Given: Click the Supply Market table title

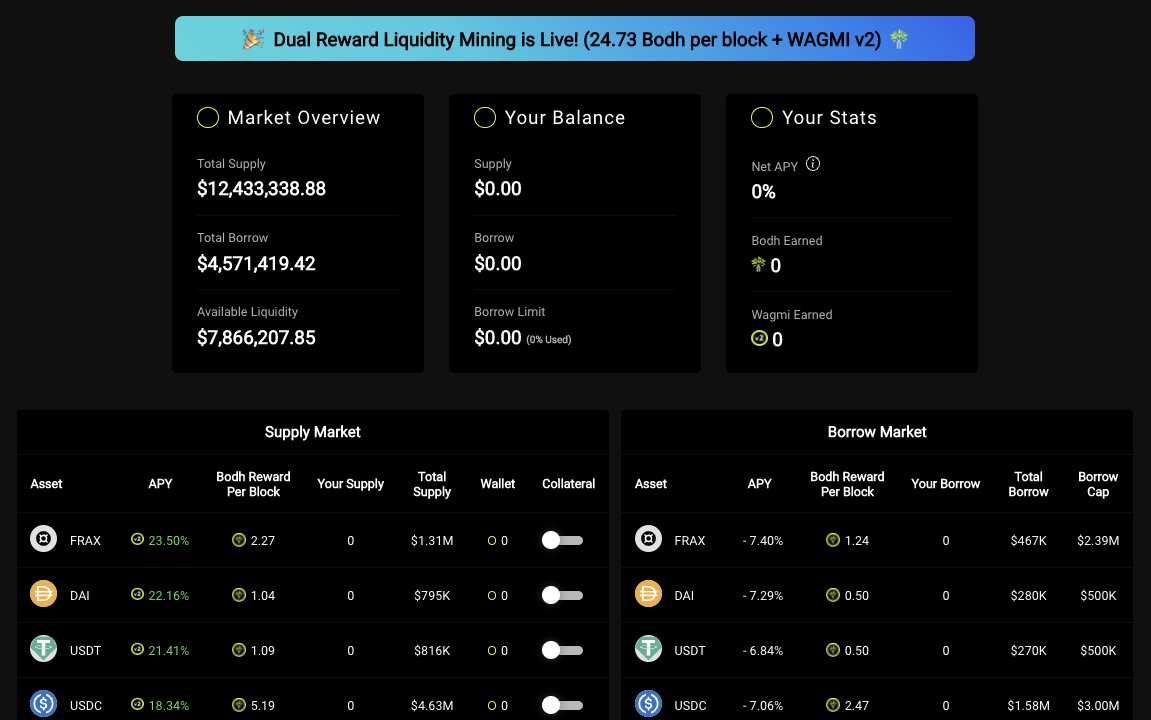Looking at the screenshot, I should (x=312, y=431).
